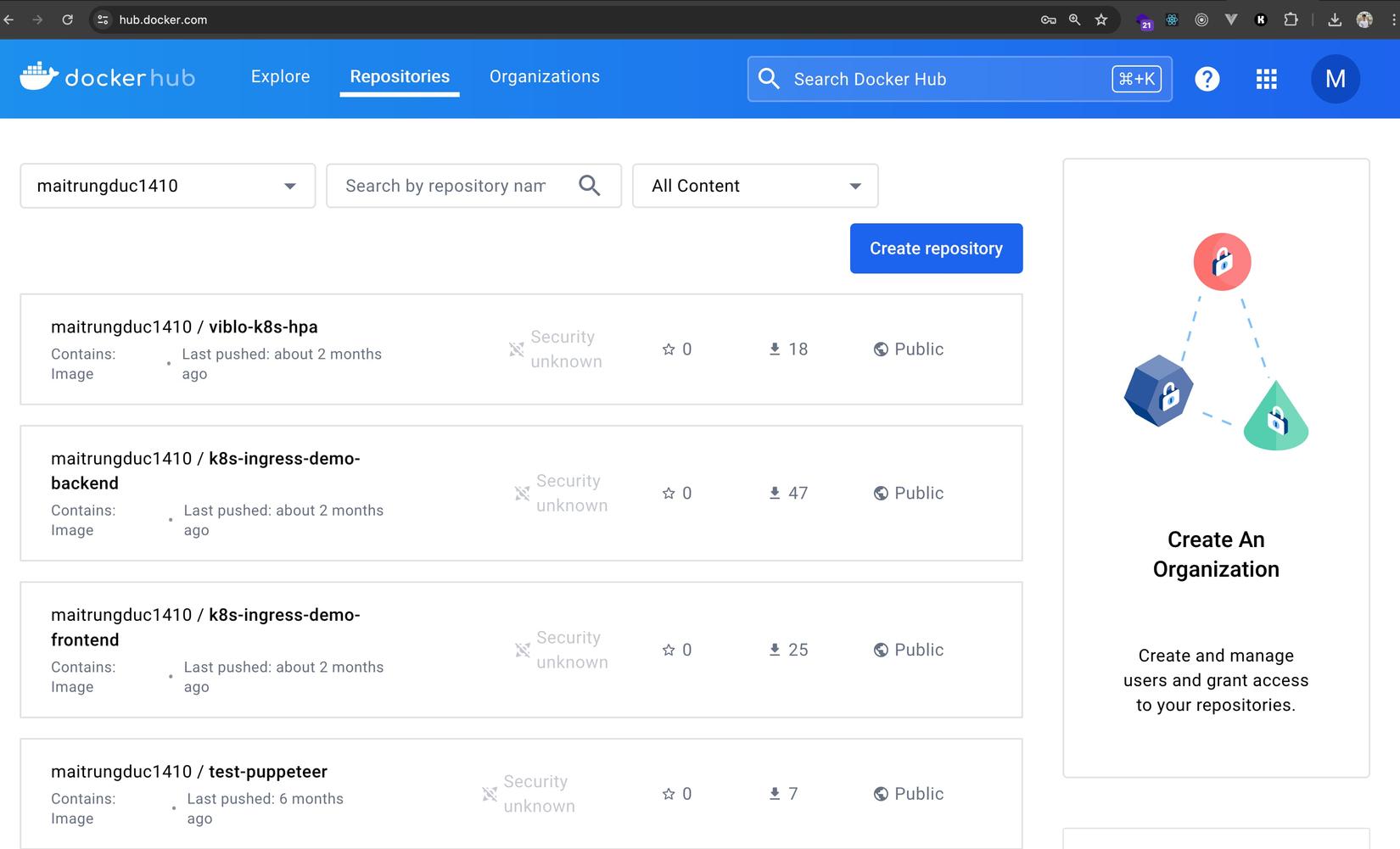Click the globe icon for k8s-ingress-demo-frontend
The image size is (1400, 849).
pyautogui.click(x=881, y=651)
